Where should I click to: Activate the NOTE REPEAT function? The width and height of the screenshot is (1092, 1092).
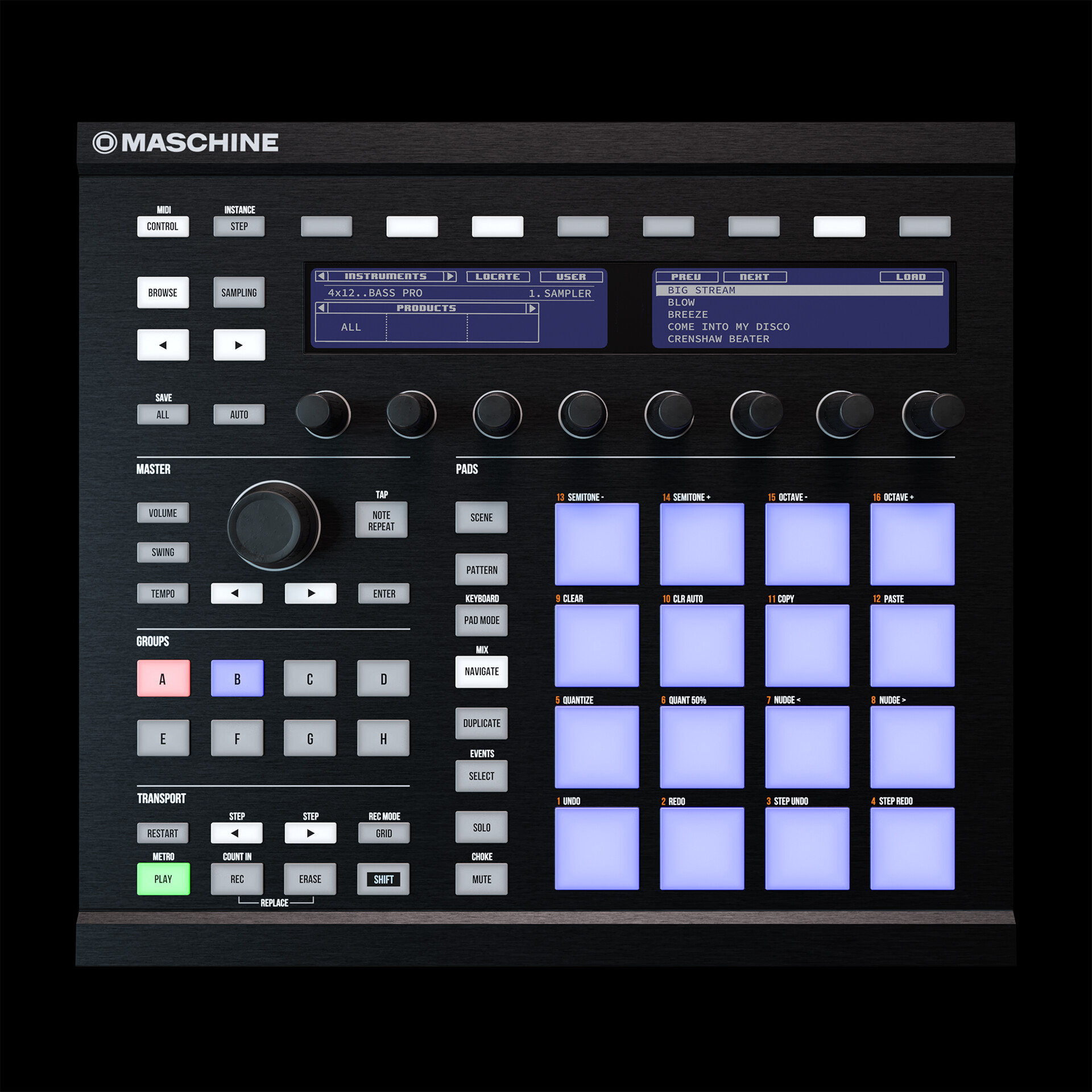click(382, 519)
